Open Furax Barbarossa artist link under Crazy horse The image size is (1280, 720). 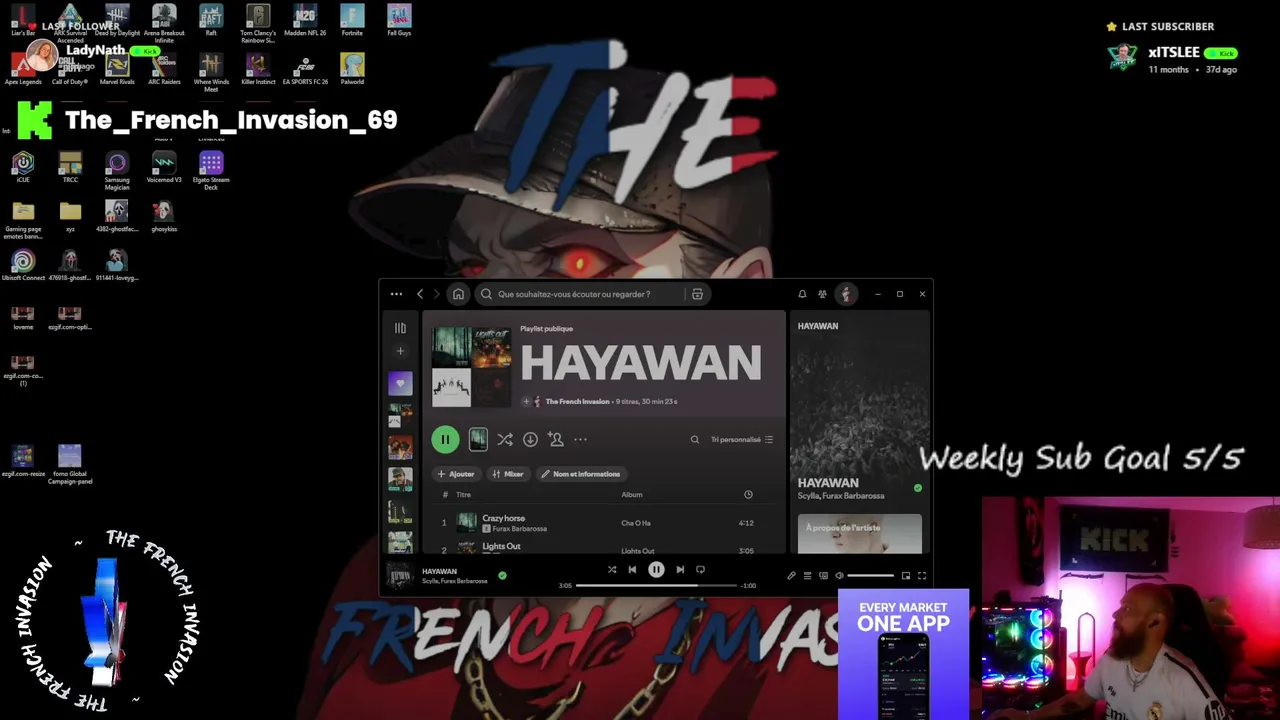[519, 529]
